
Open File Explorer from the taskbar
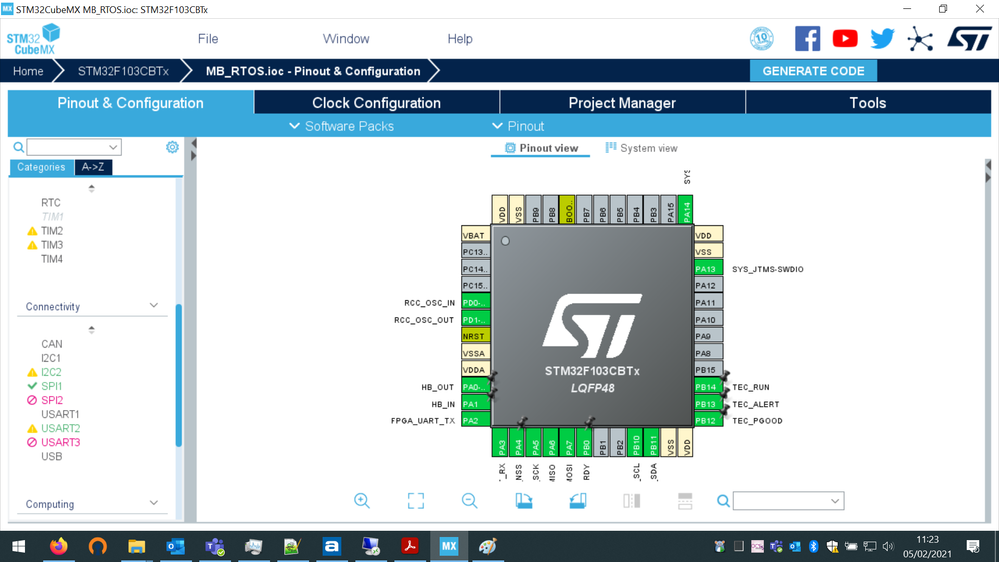pos(136,546)
